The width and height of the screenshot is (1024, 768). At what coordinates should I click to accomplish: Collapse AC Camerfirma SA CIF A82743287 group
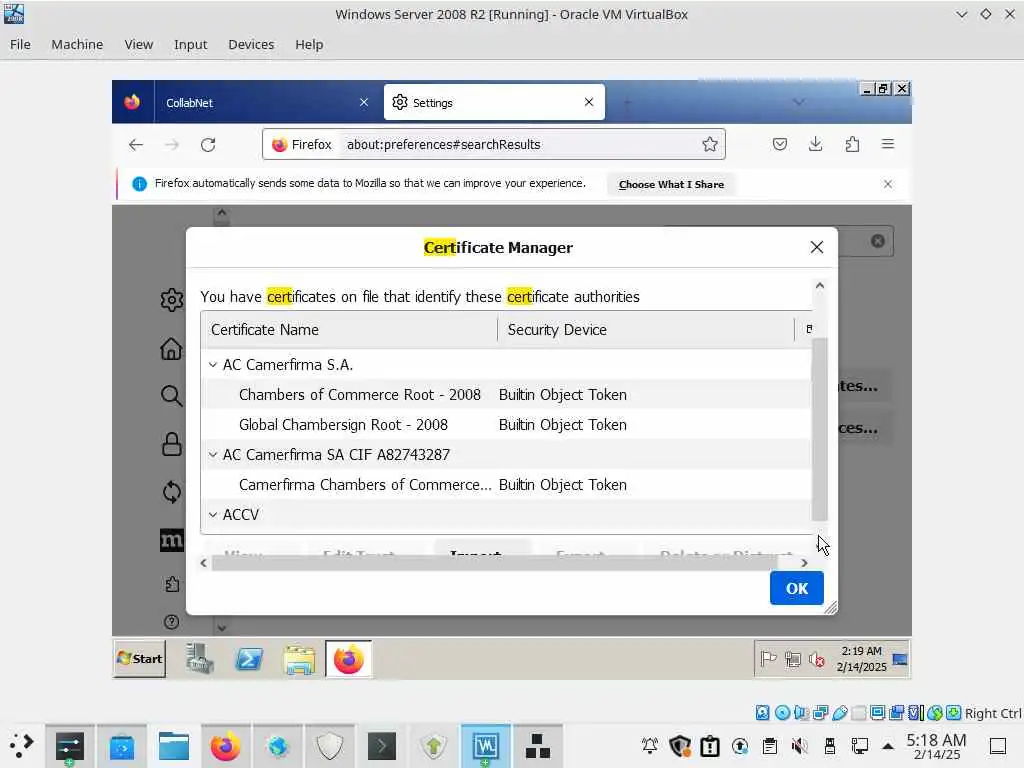coord(213,455)
